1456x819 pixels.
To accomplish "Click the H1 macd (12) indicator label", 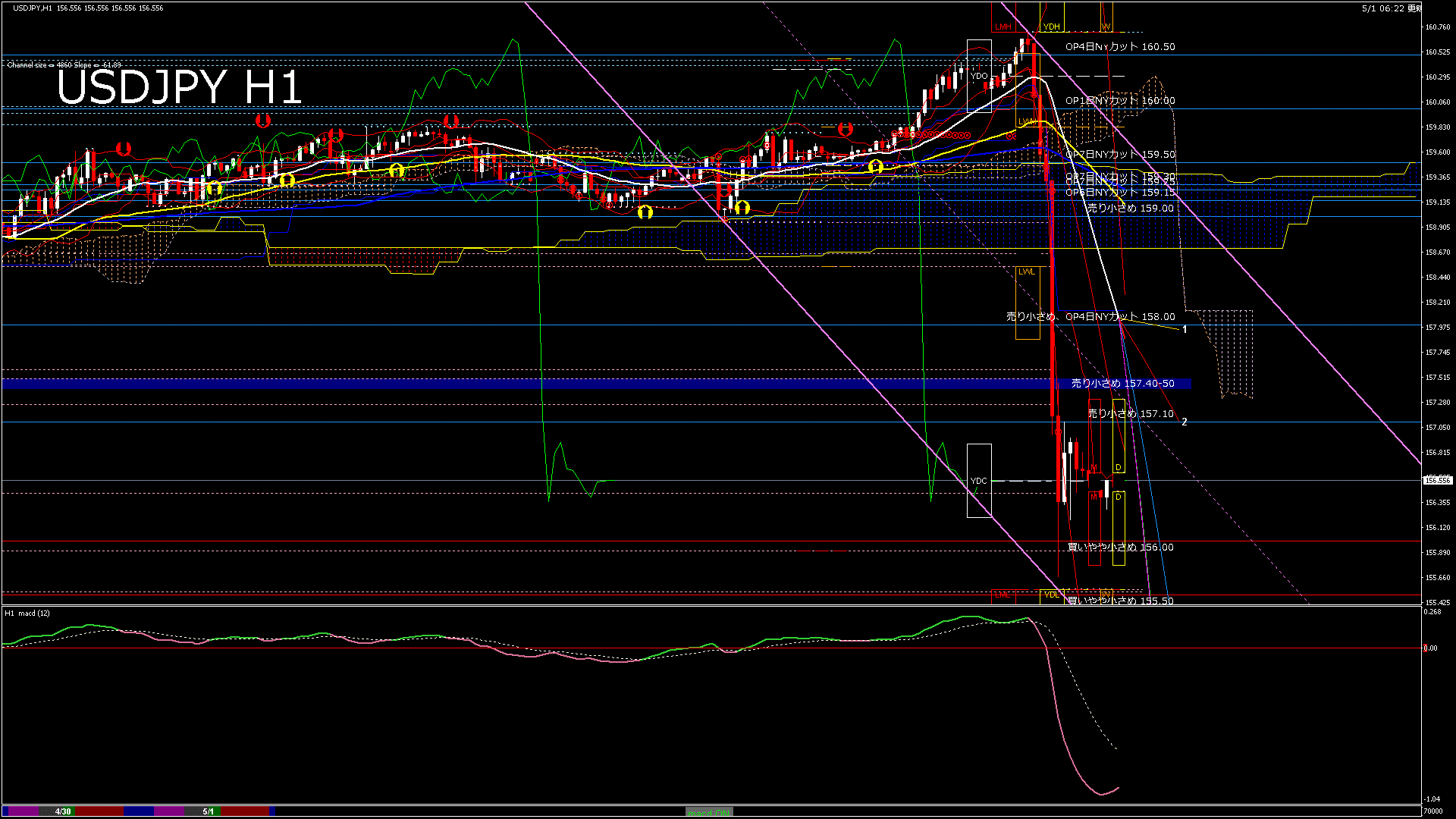I will tap(27, 613).
